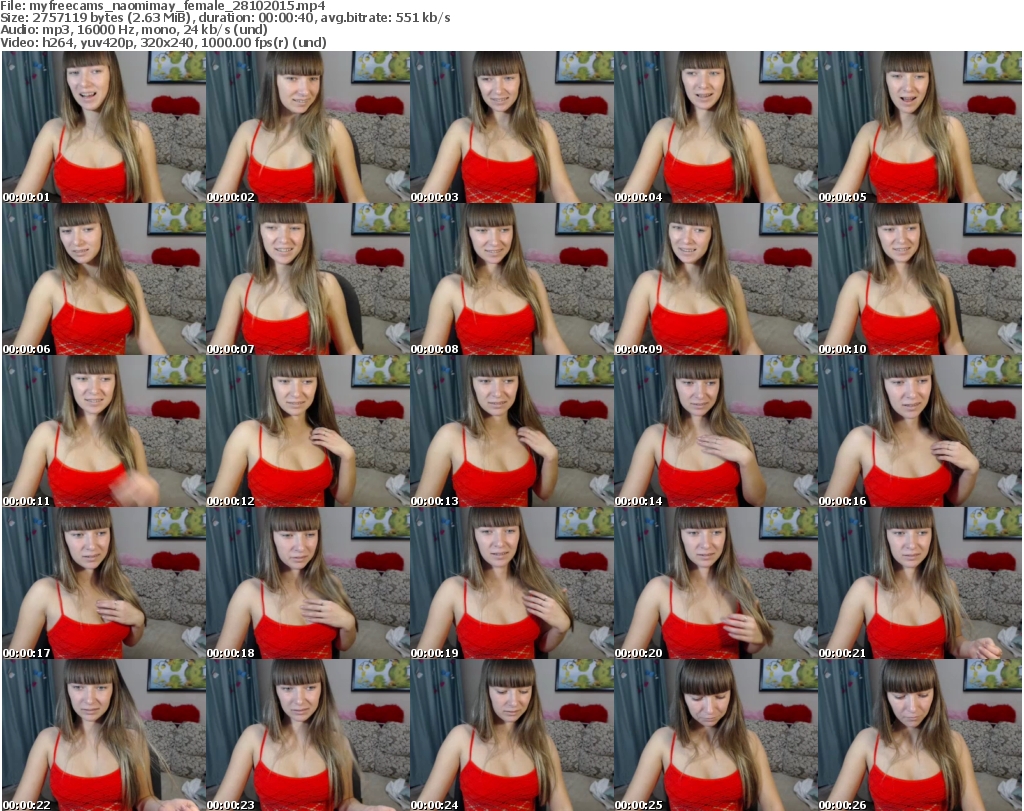Select the frame at timestamp 00:00:12

308,431
